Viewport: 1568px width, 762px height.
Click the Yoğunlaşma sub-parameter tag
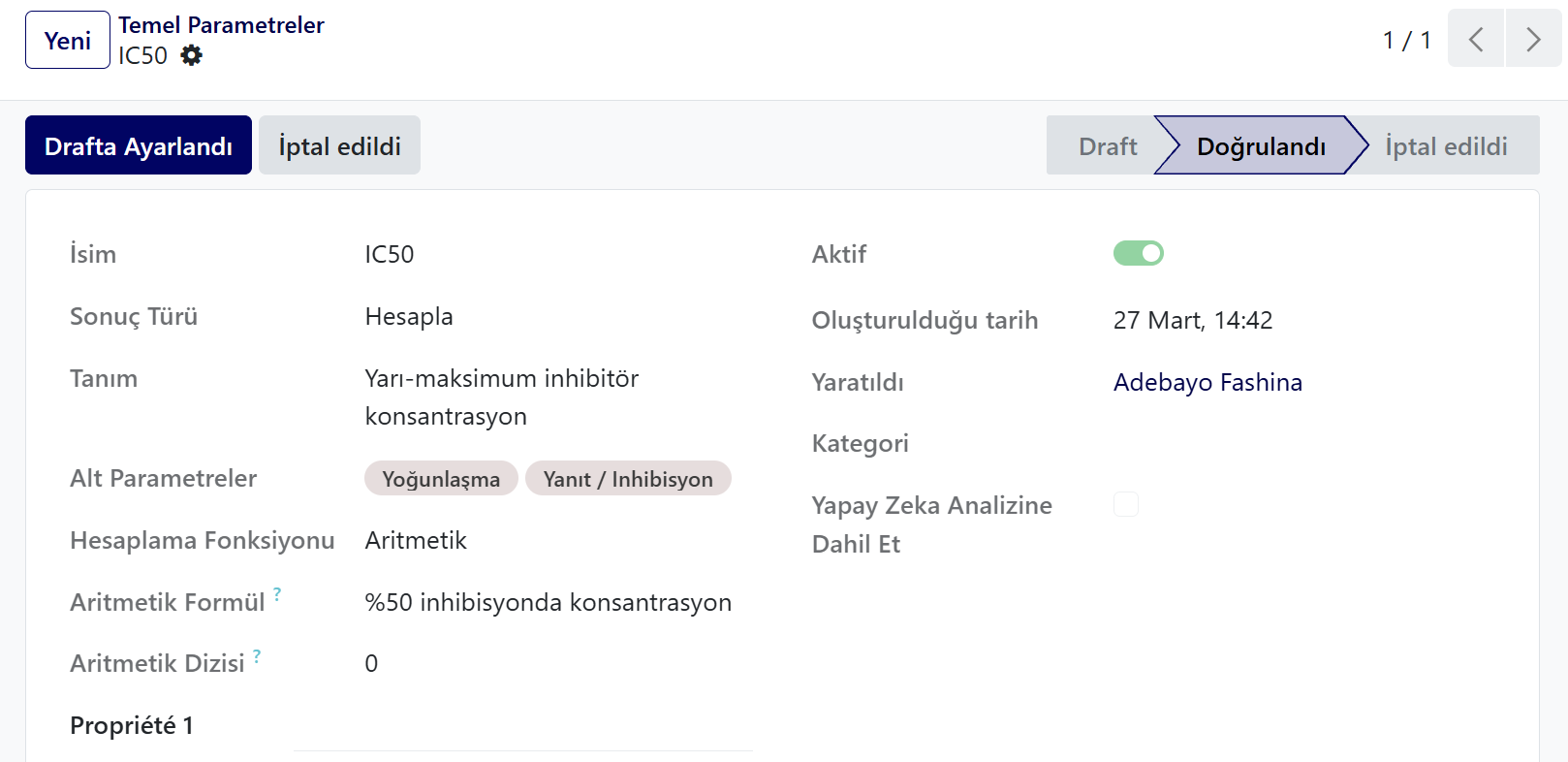click(x=441, y=478)
